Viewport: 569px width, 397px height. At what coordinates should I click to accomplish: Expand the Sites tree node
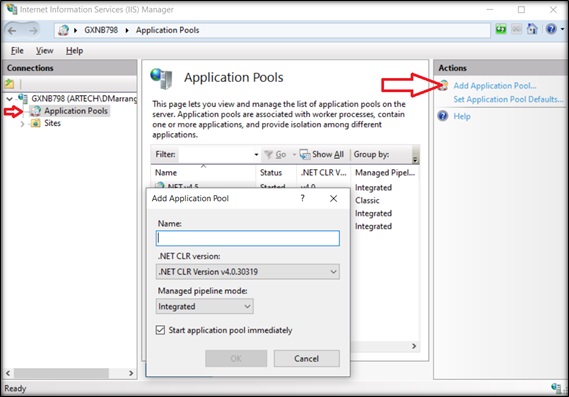(x=22, y=124)
